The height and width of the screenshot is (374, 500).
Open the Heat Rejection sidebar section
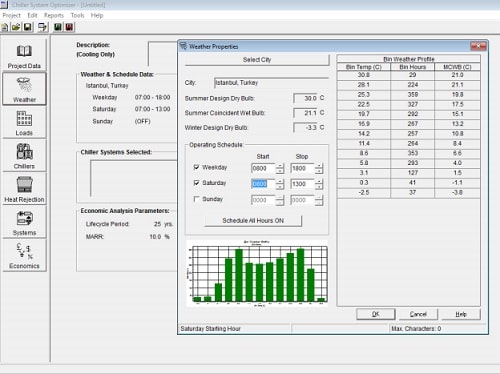click(x=24, y=189)
